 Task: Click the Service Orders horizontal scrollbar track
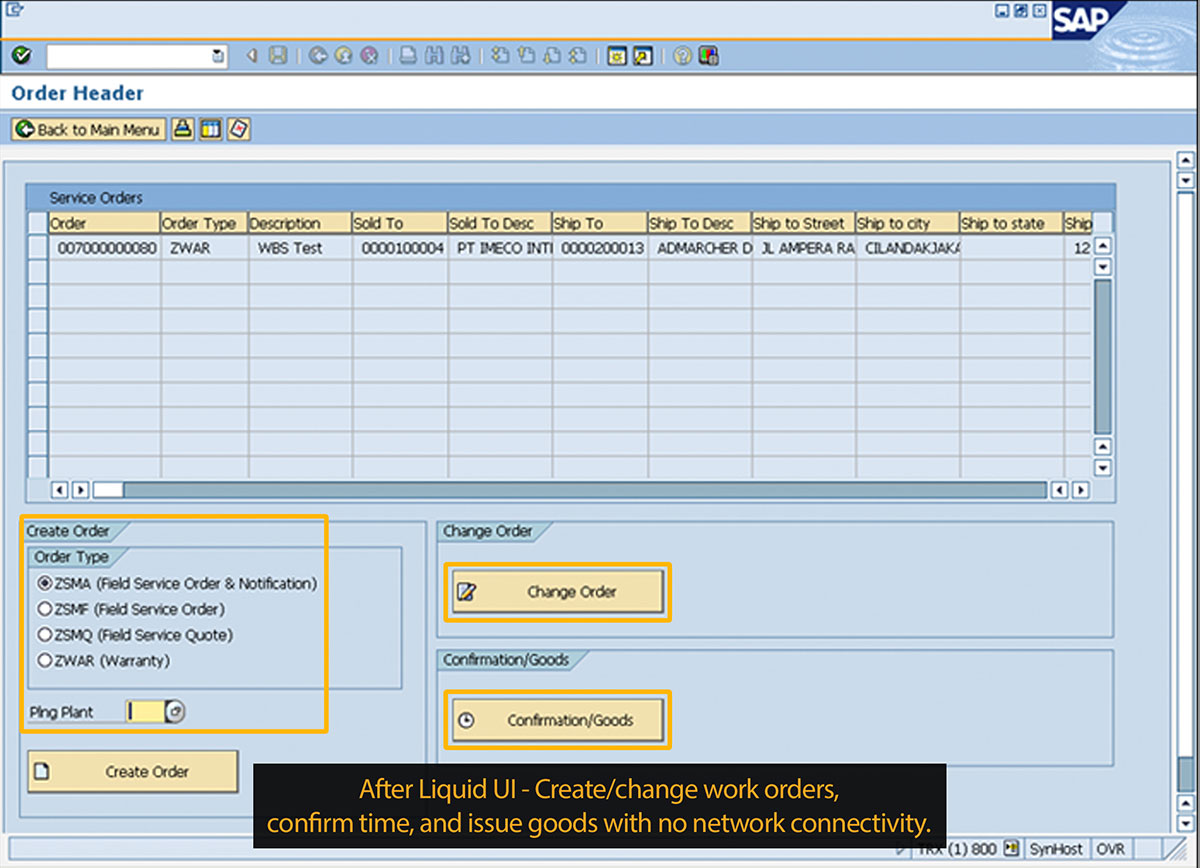pyautogui.click(x=580, y=490)
